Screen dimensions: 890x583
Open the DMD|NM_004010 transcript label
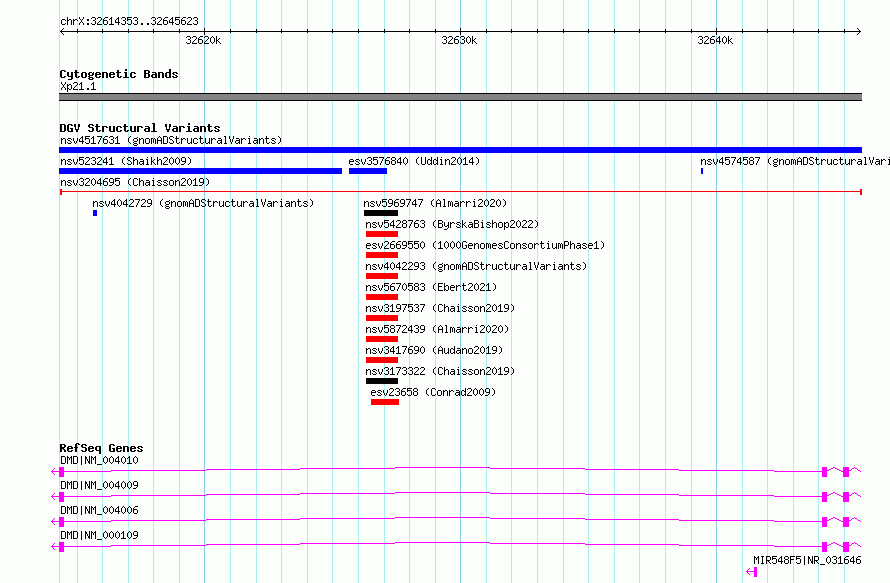pos(99,460)
